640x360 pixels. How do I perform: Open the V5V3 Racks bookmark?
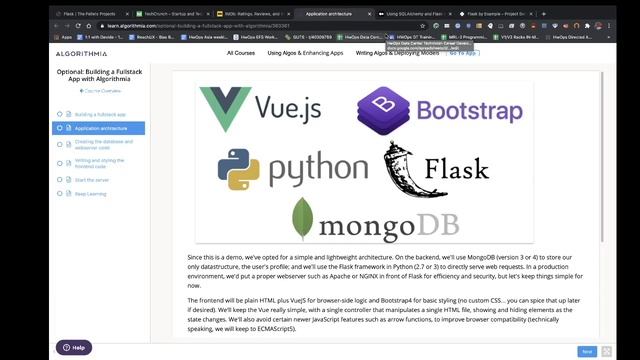pos(516,37)
